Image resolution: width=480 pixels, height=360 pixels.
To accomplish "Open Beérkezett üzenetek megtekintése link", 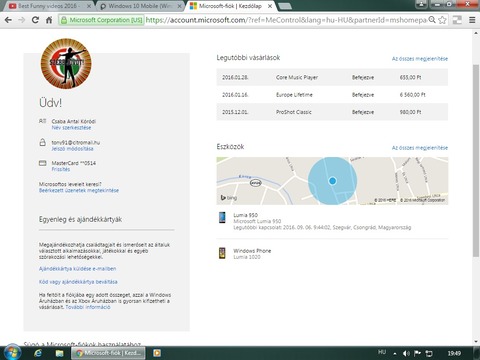I will [x=79, y=190].
